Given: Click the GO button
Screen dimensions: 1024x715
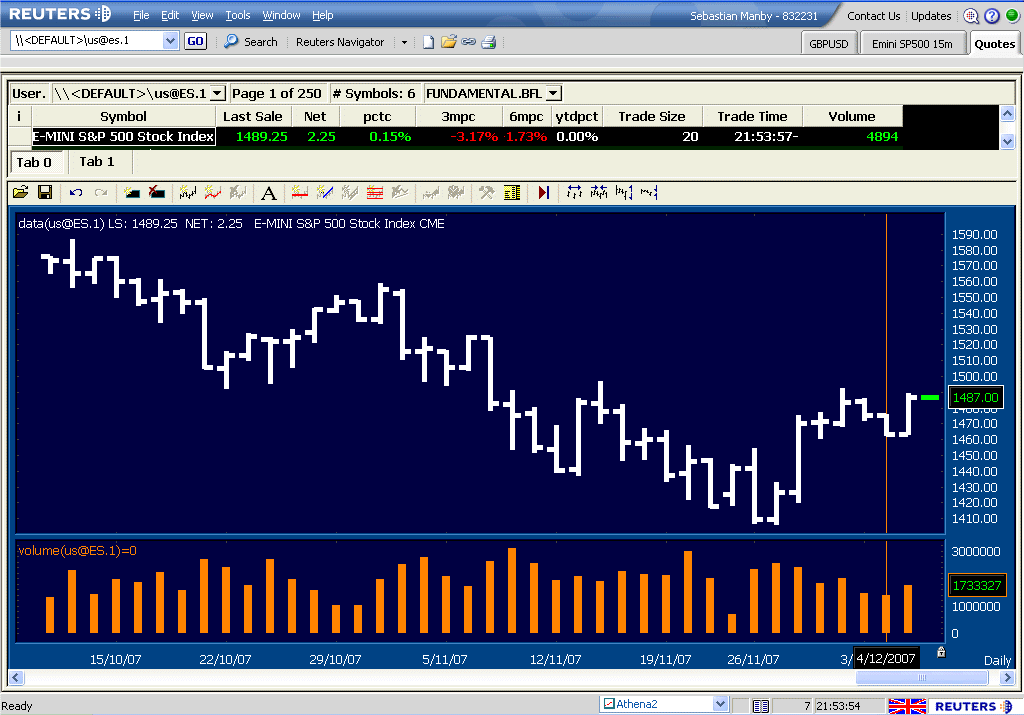Looking at the screenshot, I should [195, 41].
